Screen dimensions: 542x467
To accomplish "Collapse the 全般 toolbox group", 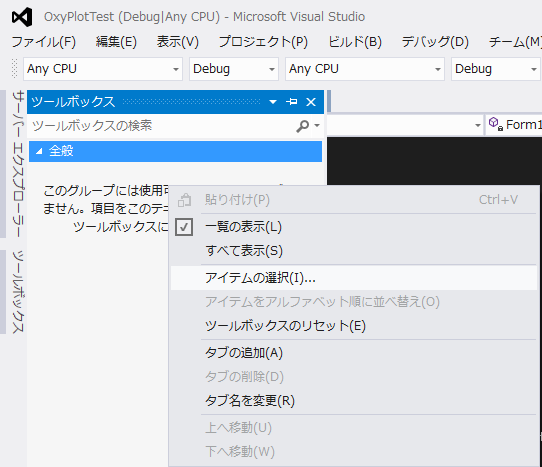I will 39,151.
